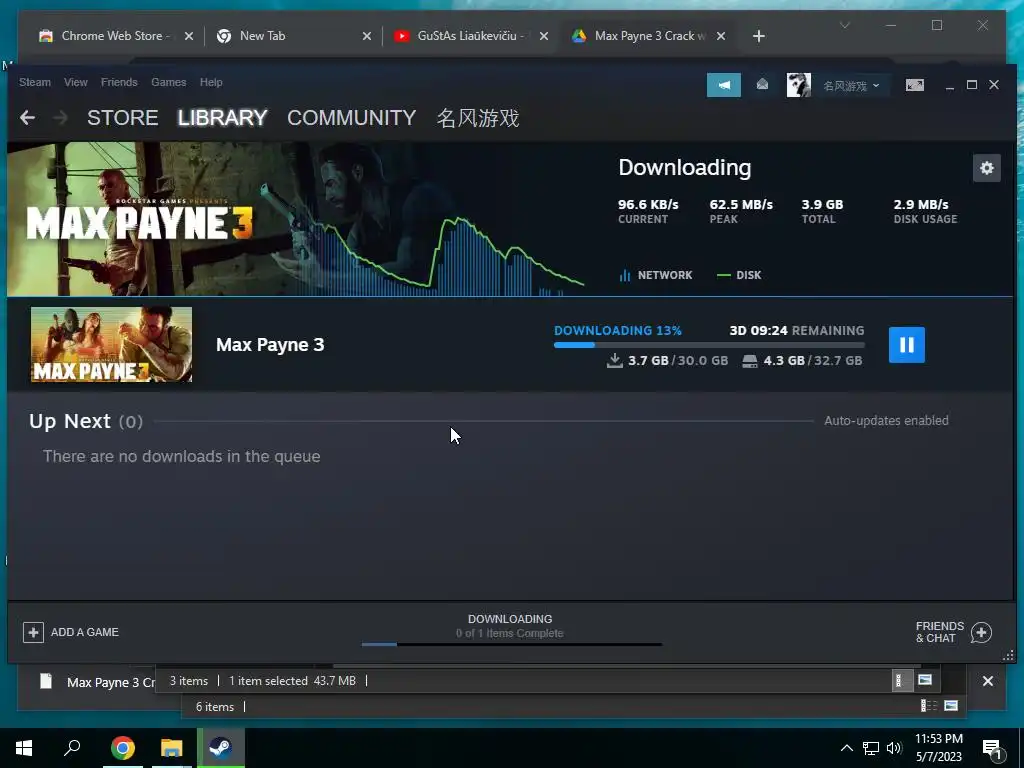Switch Explorer 3 items window to large icons
Screen dimensions: 1024x768
tap(925, 680)
